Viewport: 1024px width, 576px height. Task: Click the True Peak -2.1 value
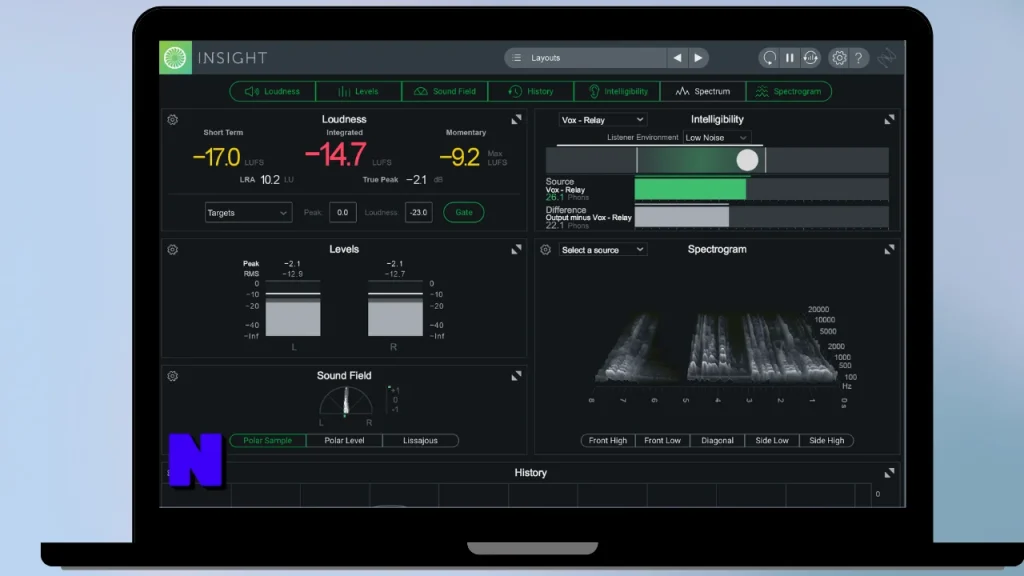coord(416,180)
